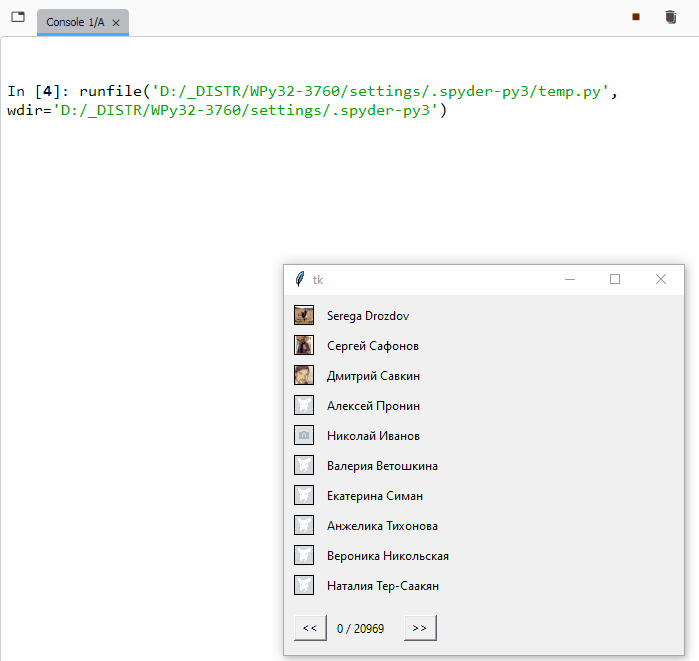Maximize the tk window
This screenshot has height=661, width=699.
pos(615,280)
